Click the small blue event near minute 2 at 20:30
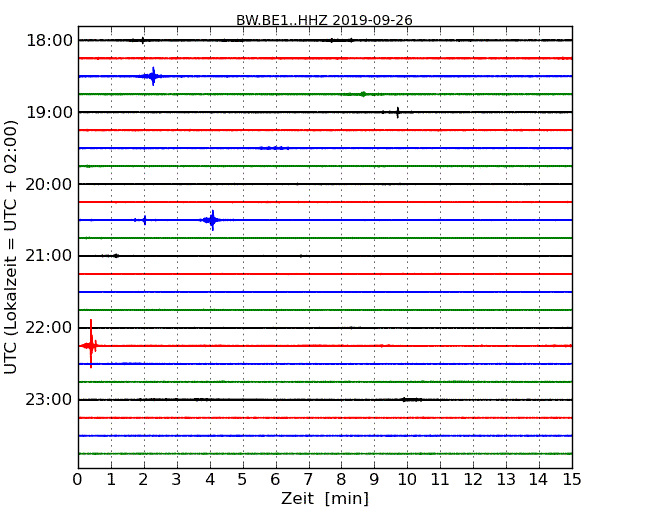650x520 pixels. 144,220
